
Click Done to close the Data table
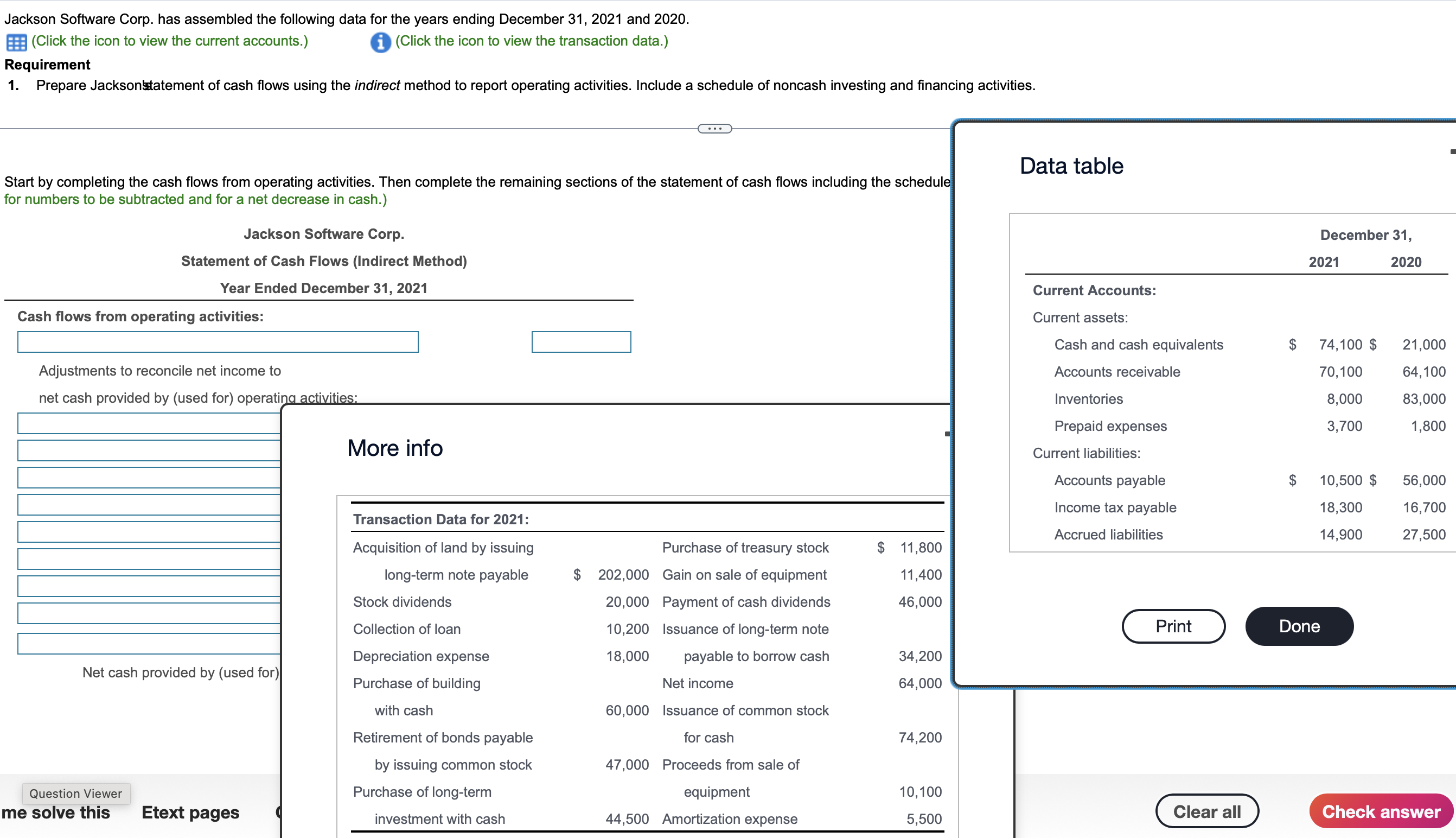click(1298, 626)
